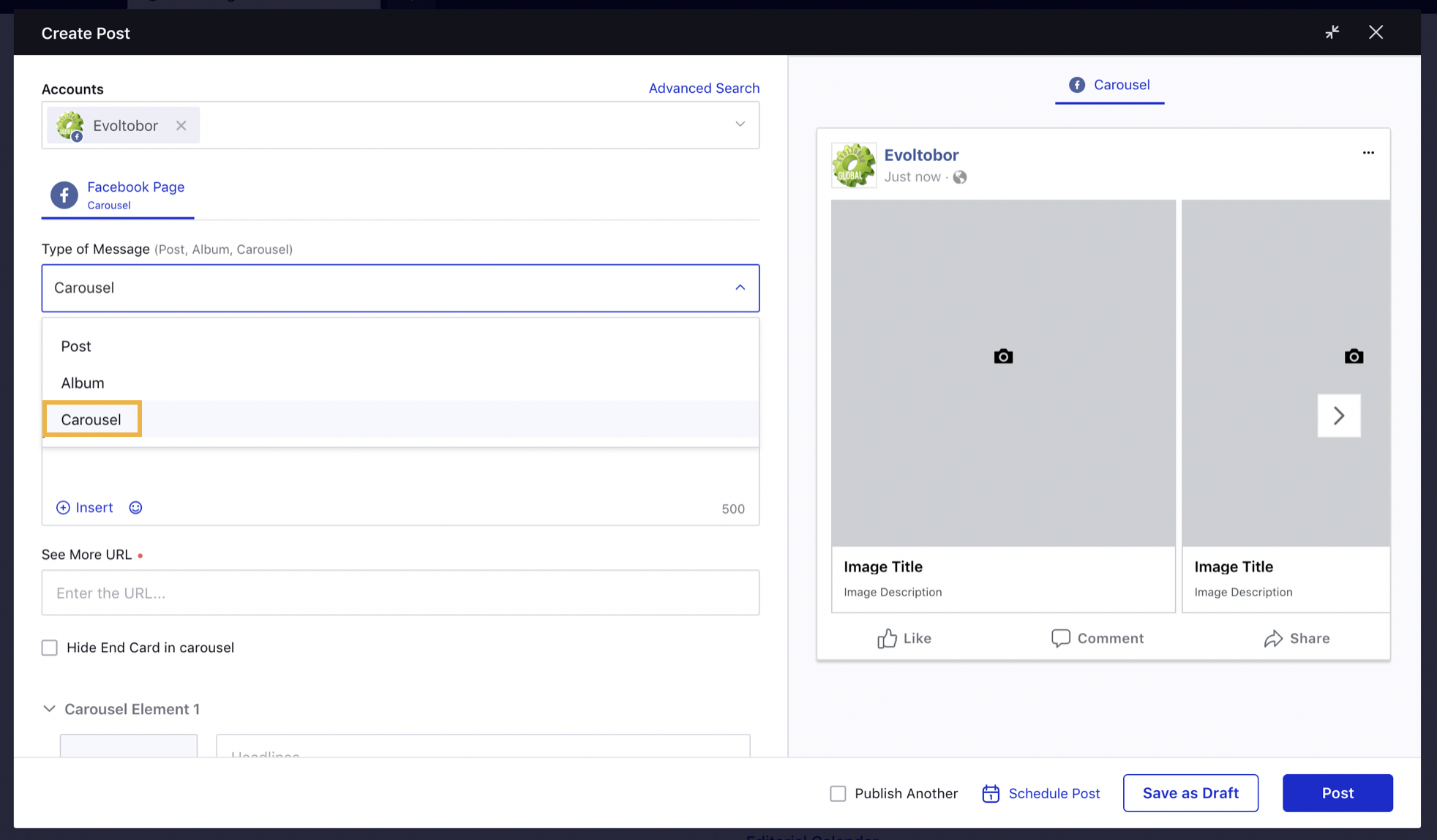Click the Evoltobor account avatar icon
Viewport: 1437px width, 840px height.
click(70, 126)
